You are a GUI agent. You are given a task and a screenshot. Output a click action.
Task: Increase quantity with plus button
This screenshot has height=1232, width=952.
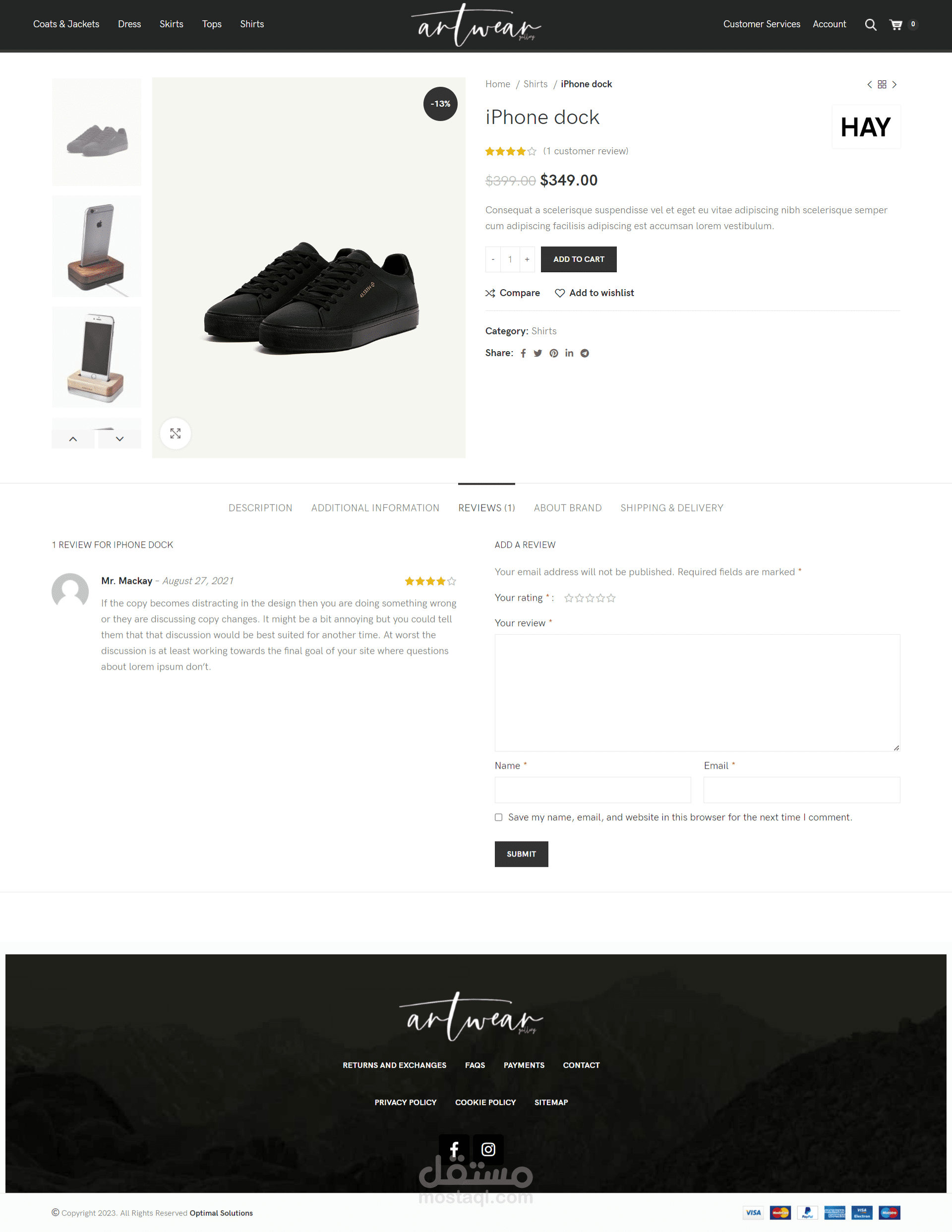[528, 259]
